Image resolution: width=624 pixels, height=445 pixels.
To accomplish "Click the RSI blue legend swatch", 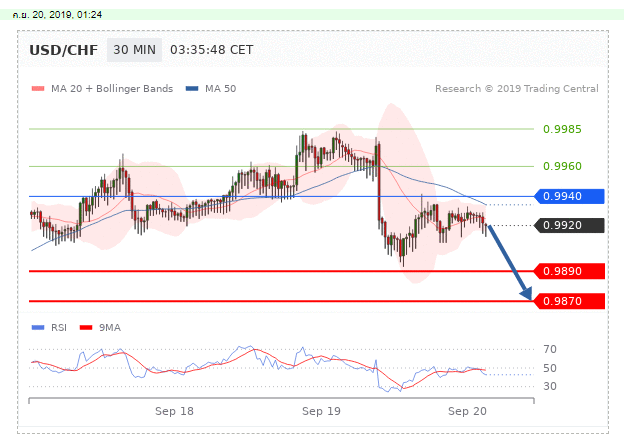I will click(38, 328).
